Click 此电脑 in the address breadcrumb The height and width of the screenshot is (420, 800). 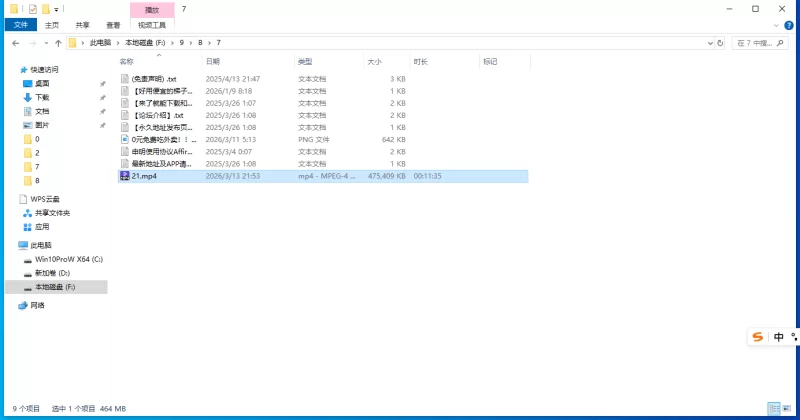(102, 43)
